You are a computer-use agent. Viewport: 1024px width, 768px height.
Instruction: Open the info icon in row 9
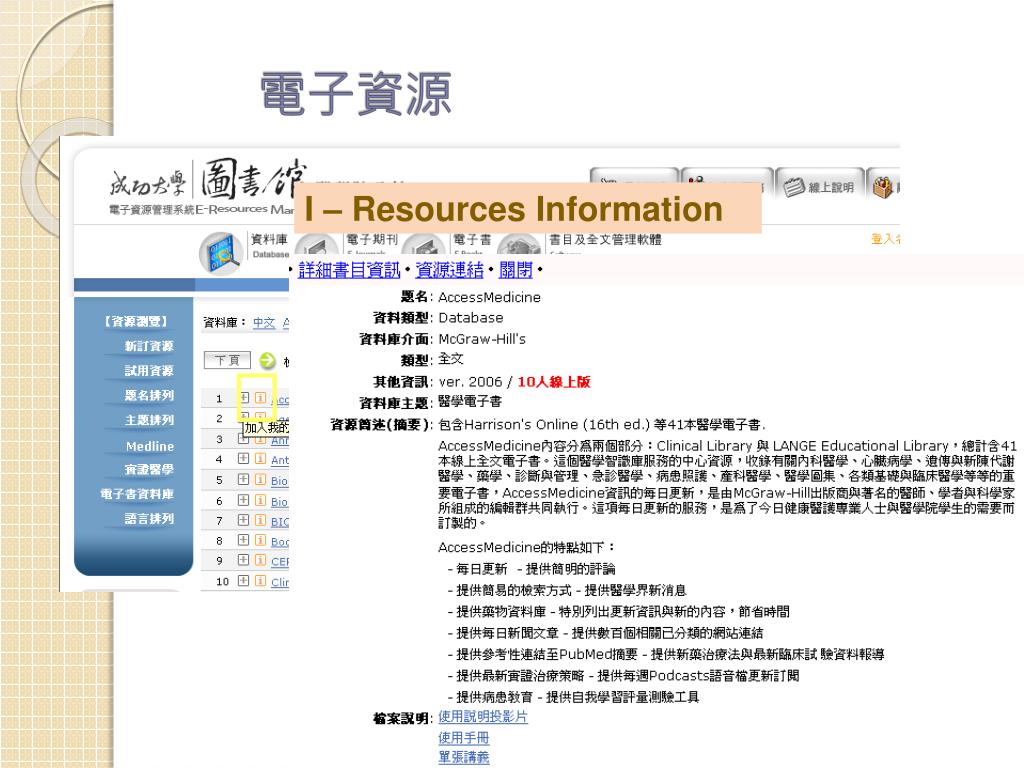pos(260,560)
